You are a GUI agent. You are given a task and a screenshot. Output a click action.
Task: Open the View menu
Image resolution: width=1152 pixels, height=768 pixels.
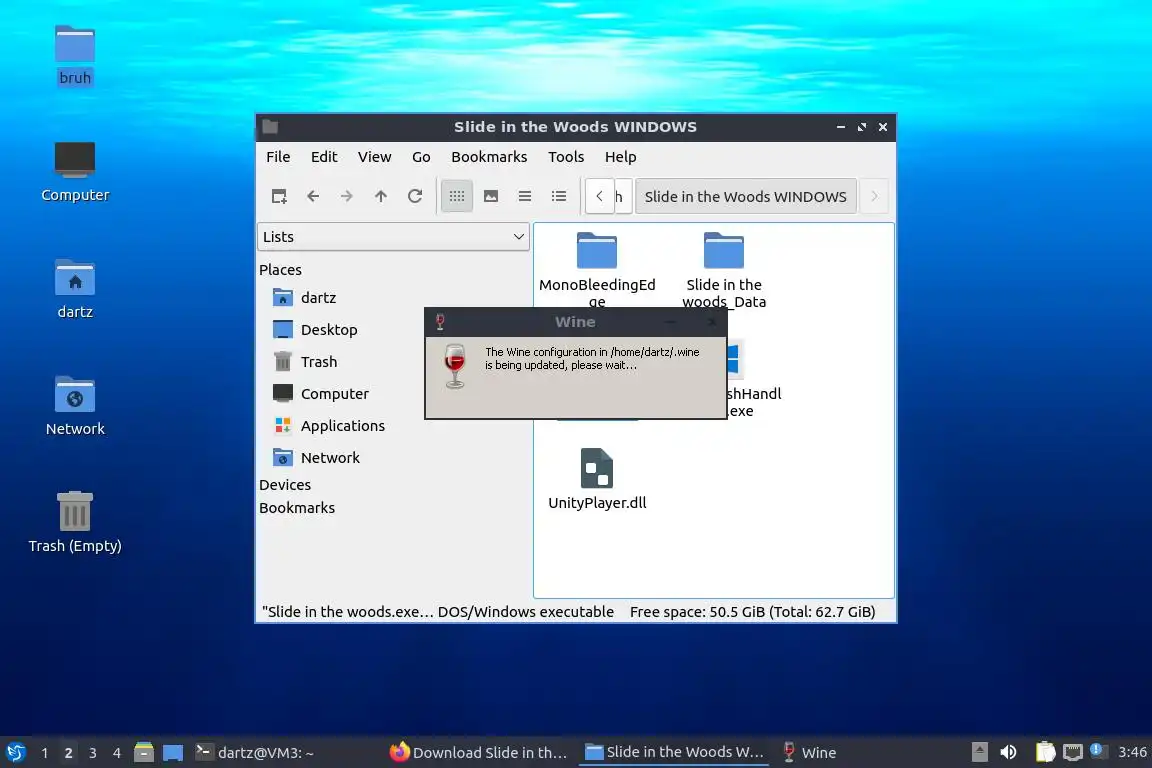pyautogui.click(x=375, y=157)
